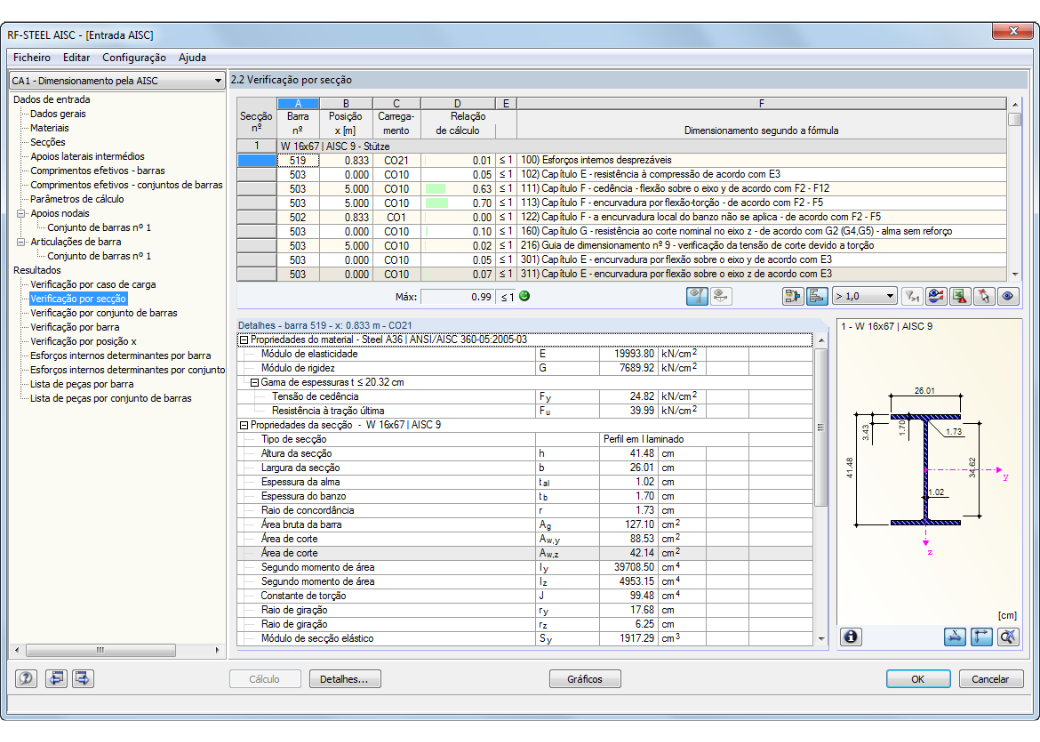Click the blue eye view icon at toolbar end
The width and height of the screenshot is (1040, 742).
click(x=1008, y=296)
